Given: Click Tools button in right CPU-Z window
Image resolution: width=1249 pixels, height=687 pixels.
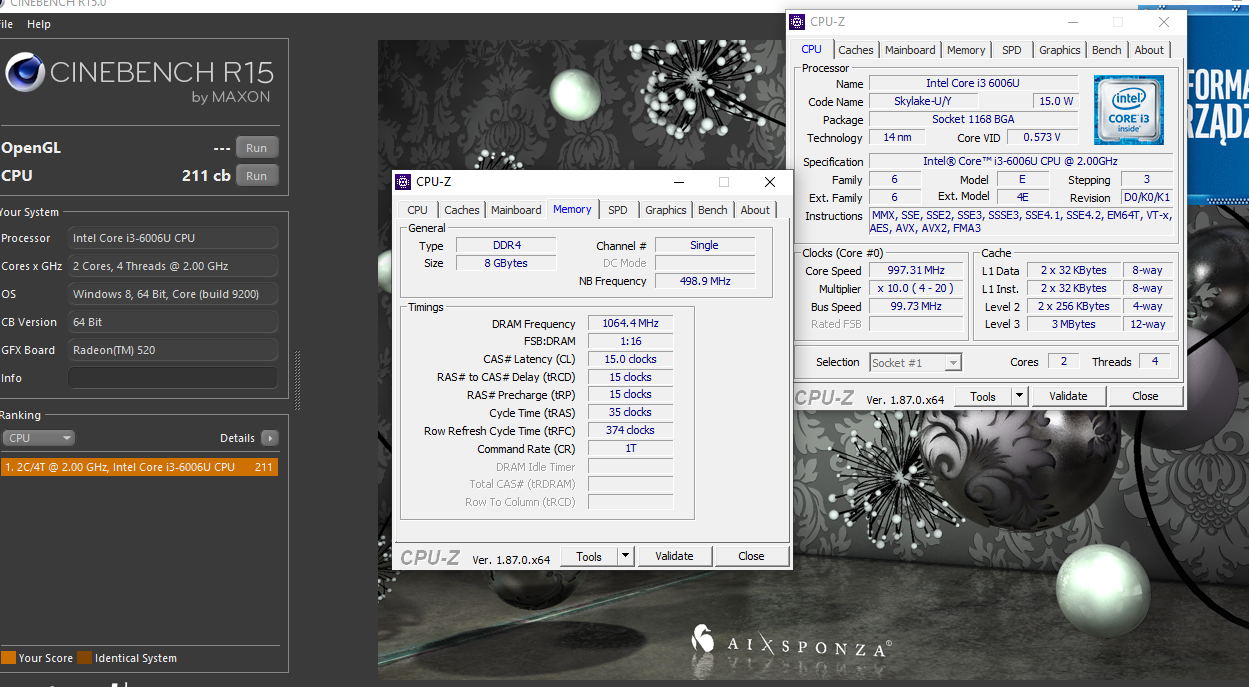Looking at the screenshot, I should click(983, 396).
